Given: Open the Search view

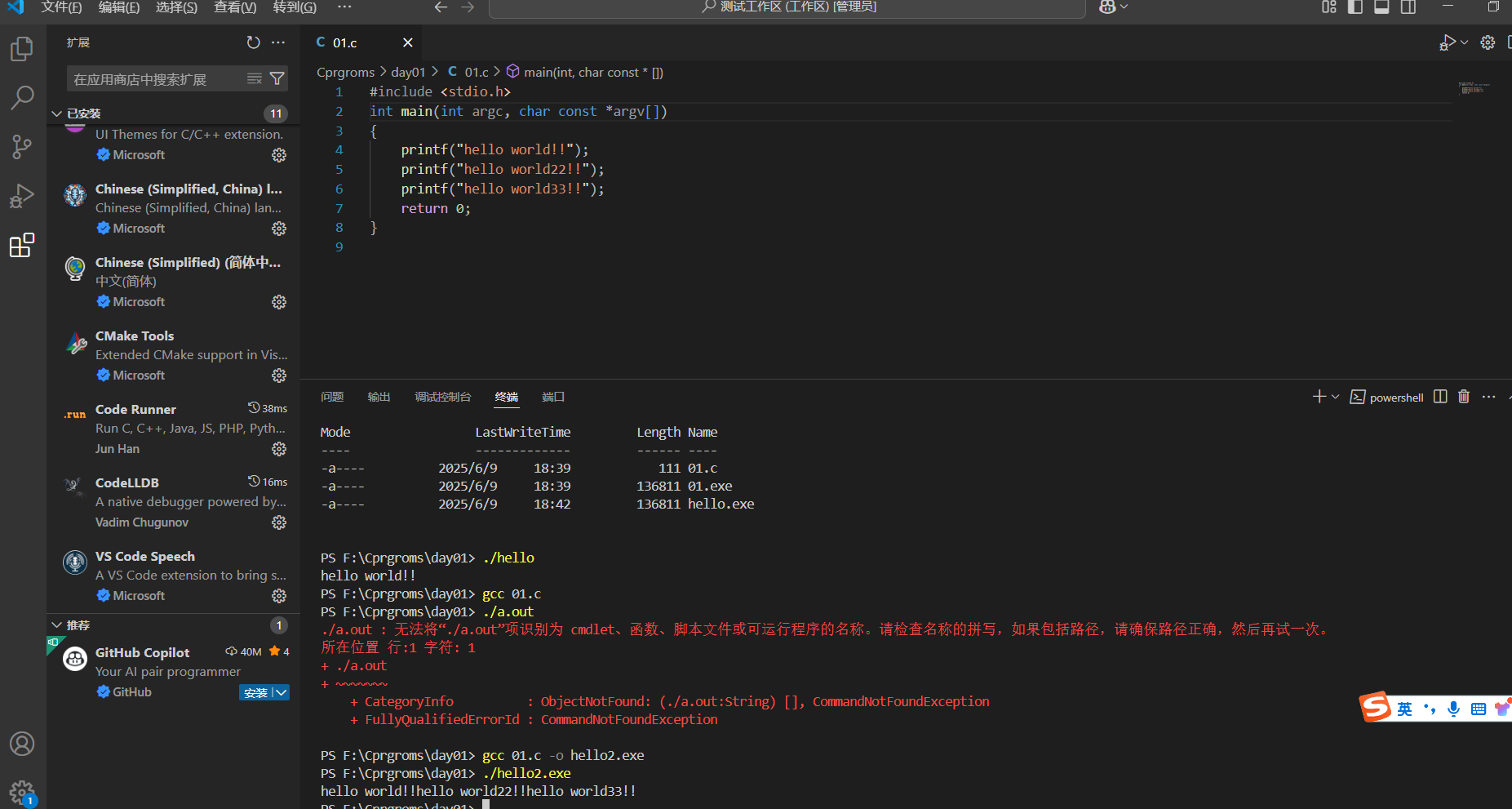Looking at the screenshot, I should [21, 98].
